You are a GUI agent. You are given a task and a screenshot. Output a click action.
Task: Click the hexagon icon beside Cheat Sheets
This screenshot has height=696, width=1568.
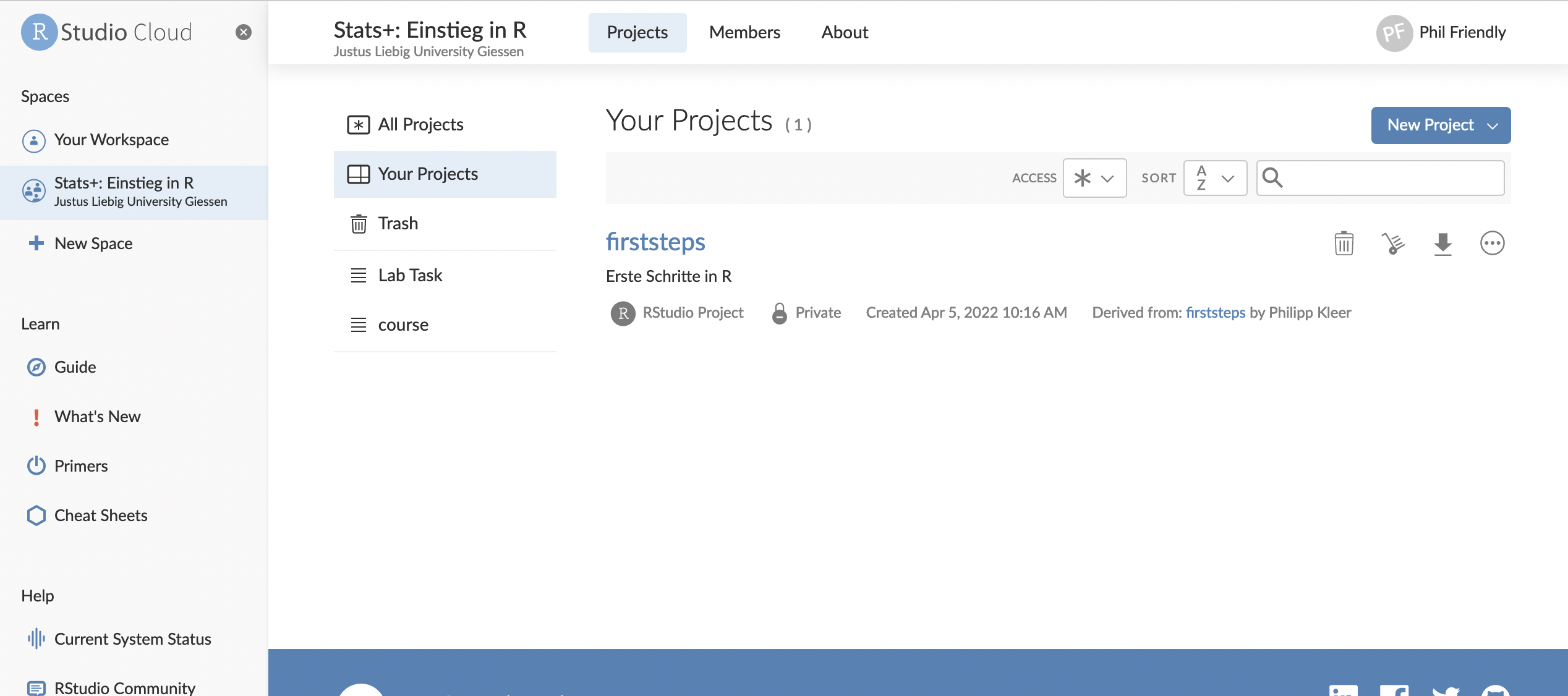pos(36,516)
